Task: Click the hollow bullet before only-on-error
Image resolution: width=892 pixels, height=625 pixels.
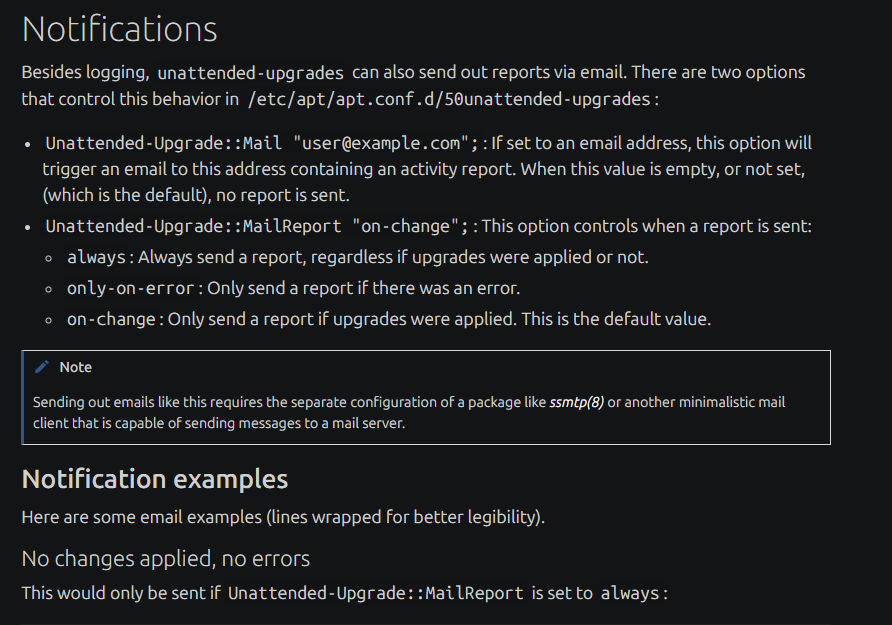Action: 54,289
